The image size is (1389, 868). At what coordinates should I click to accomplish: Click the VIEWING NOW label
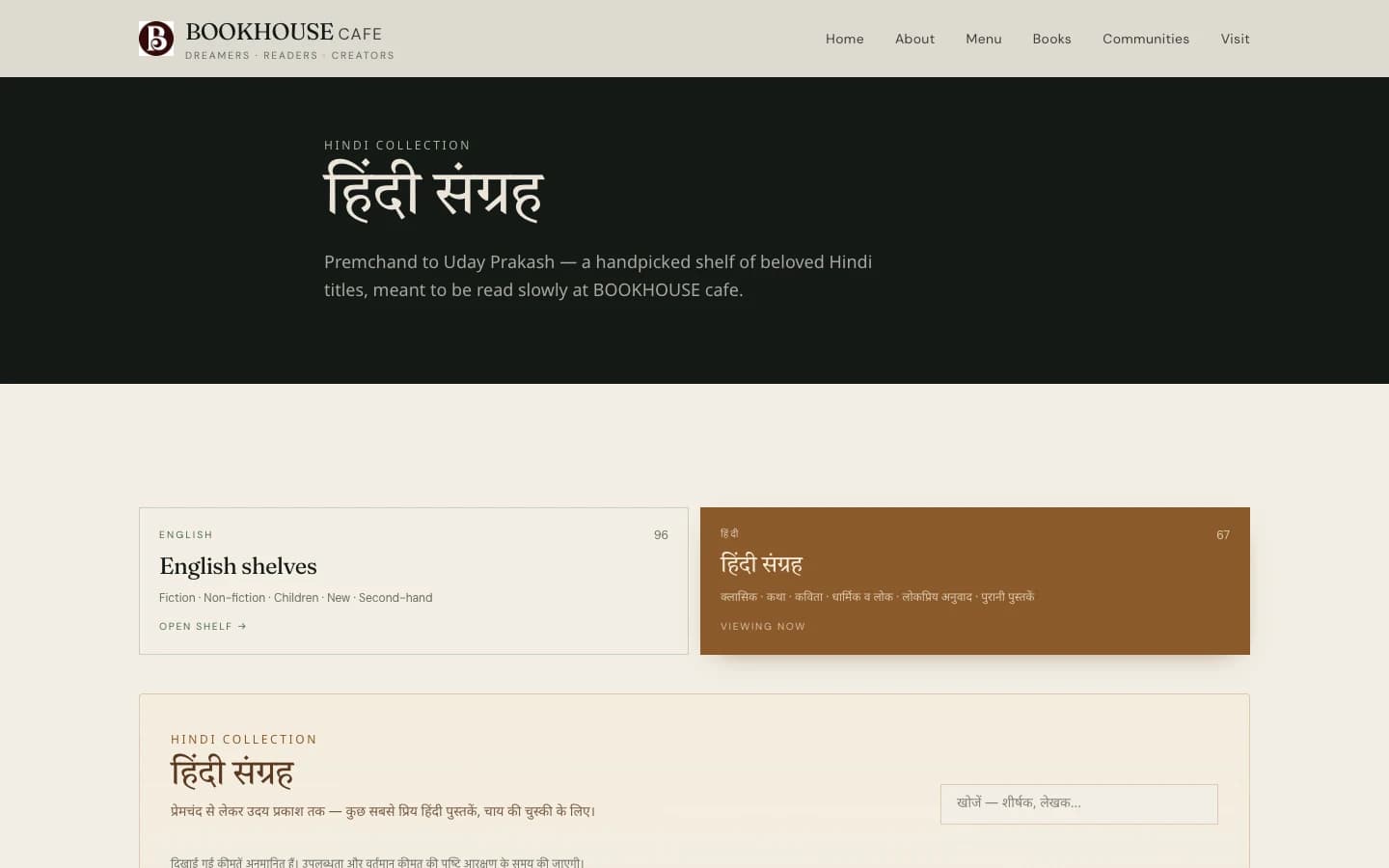pos(763,626)
